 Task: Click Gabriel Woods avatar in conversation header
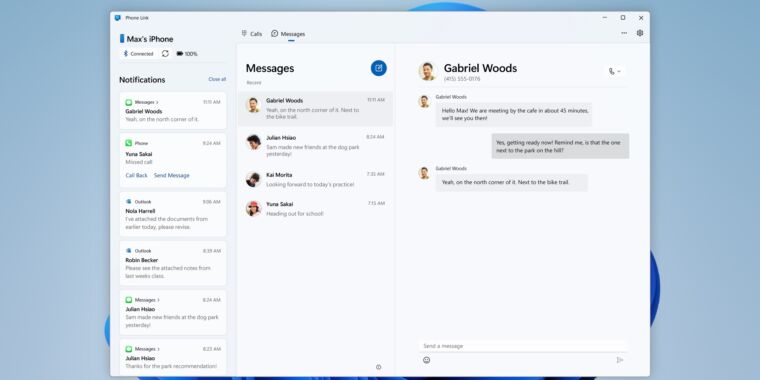coord(427,71)
